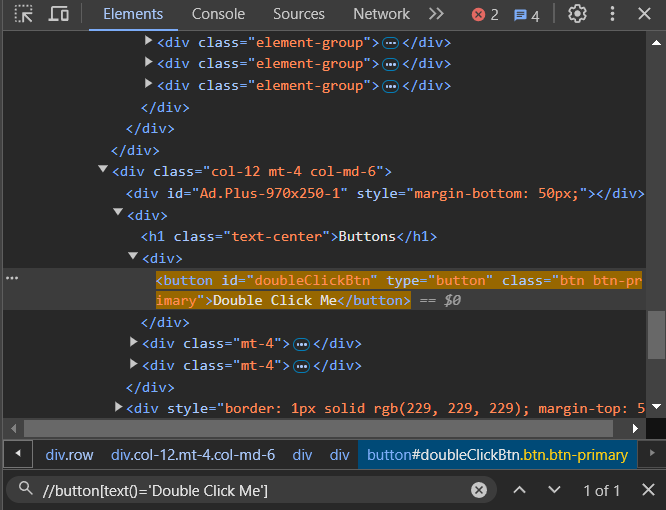The image size is (666, 510).
Task: Click the XPath search input field
Action: click(x=250, y=490)
